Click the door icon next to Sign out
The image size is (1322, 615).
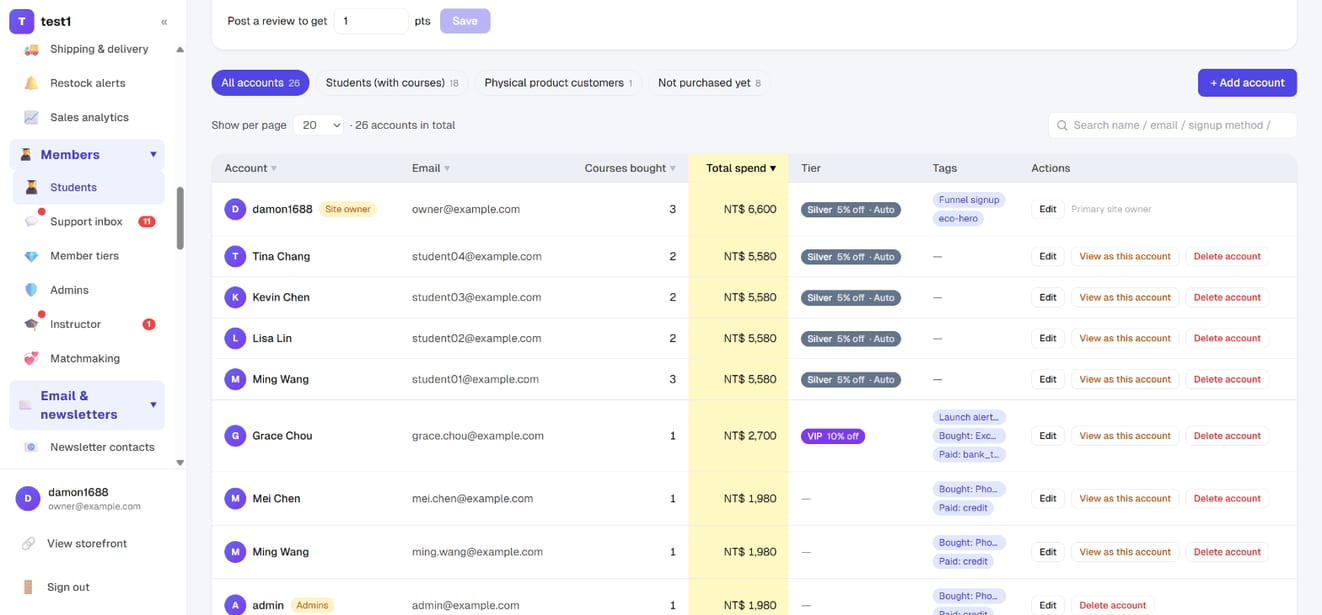28,587
